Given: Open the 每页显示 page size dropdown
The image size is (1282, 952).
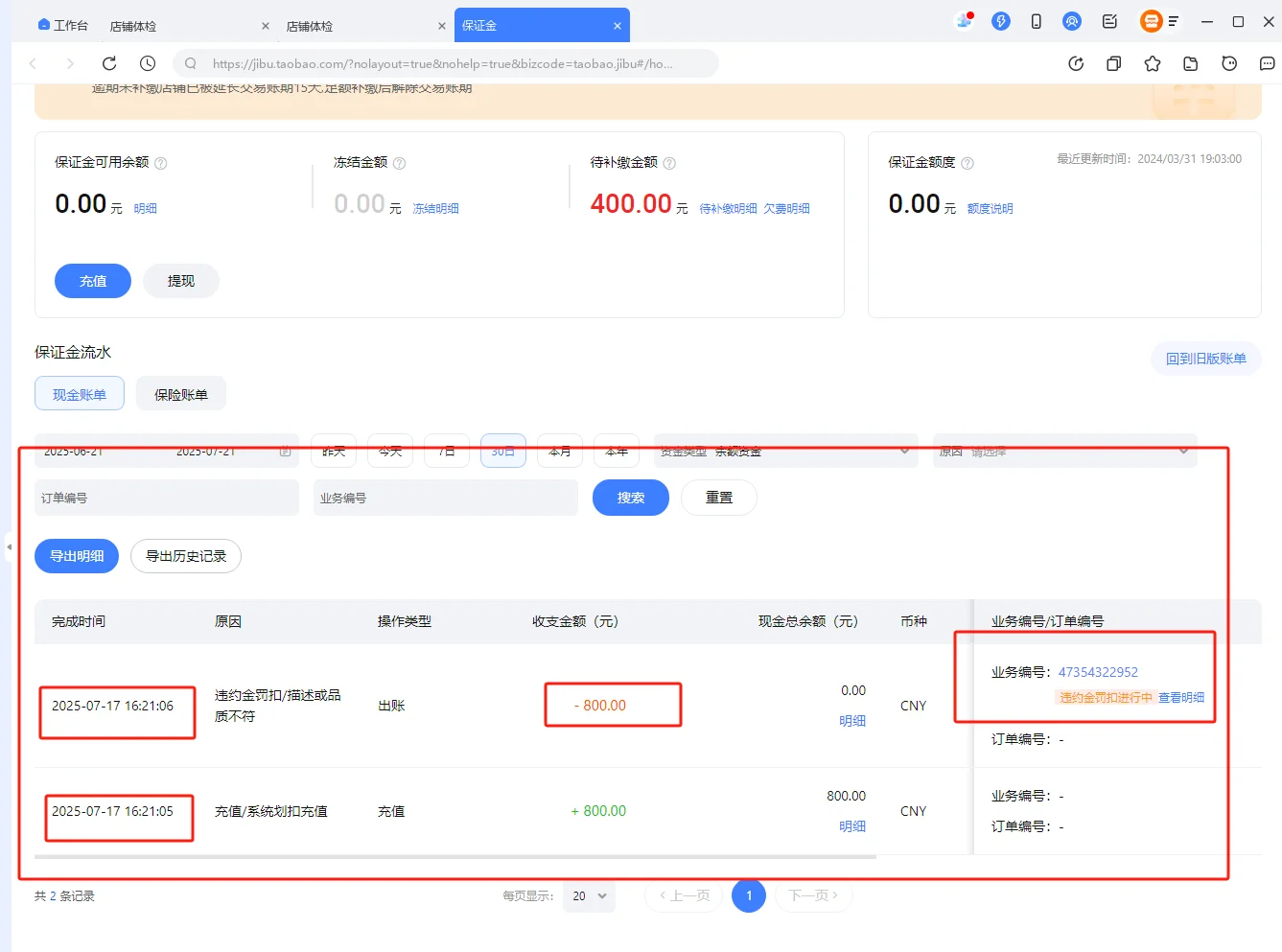Looking at the screenshot, I should (589, 896).
